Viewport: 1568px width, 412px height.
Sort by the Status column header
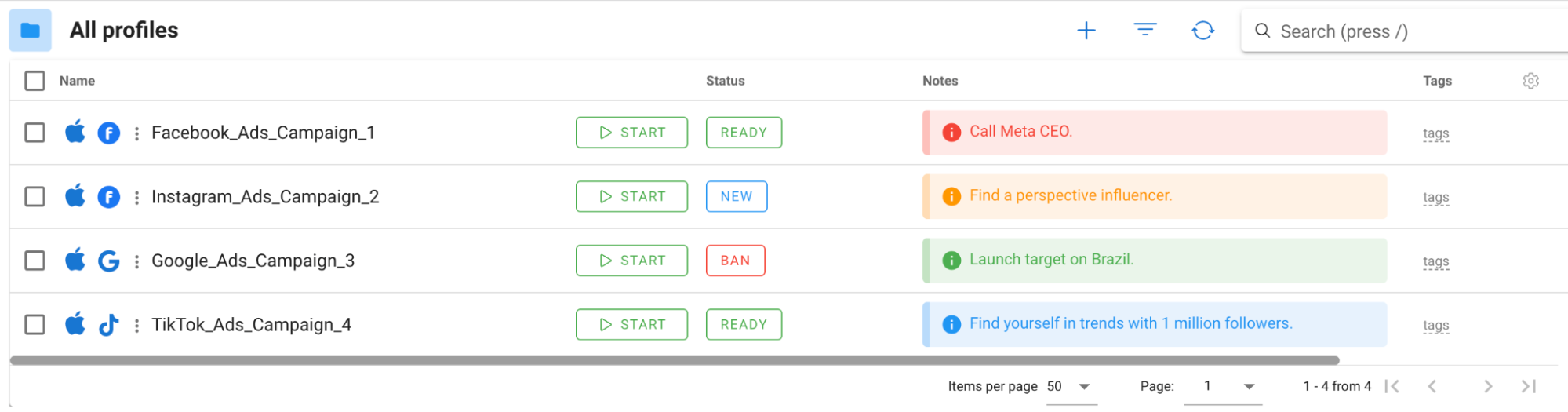(725, 81)
